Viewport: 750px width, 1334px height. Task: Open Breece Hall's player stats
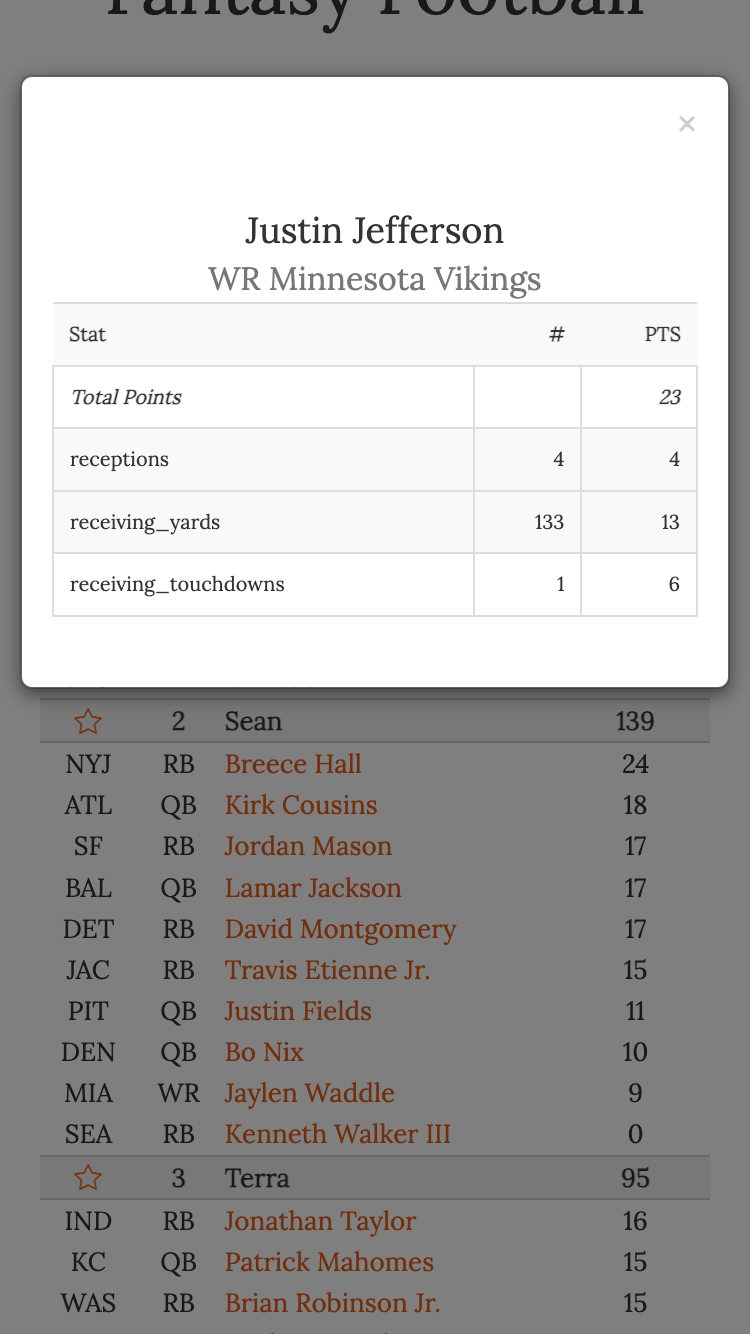292,764
